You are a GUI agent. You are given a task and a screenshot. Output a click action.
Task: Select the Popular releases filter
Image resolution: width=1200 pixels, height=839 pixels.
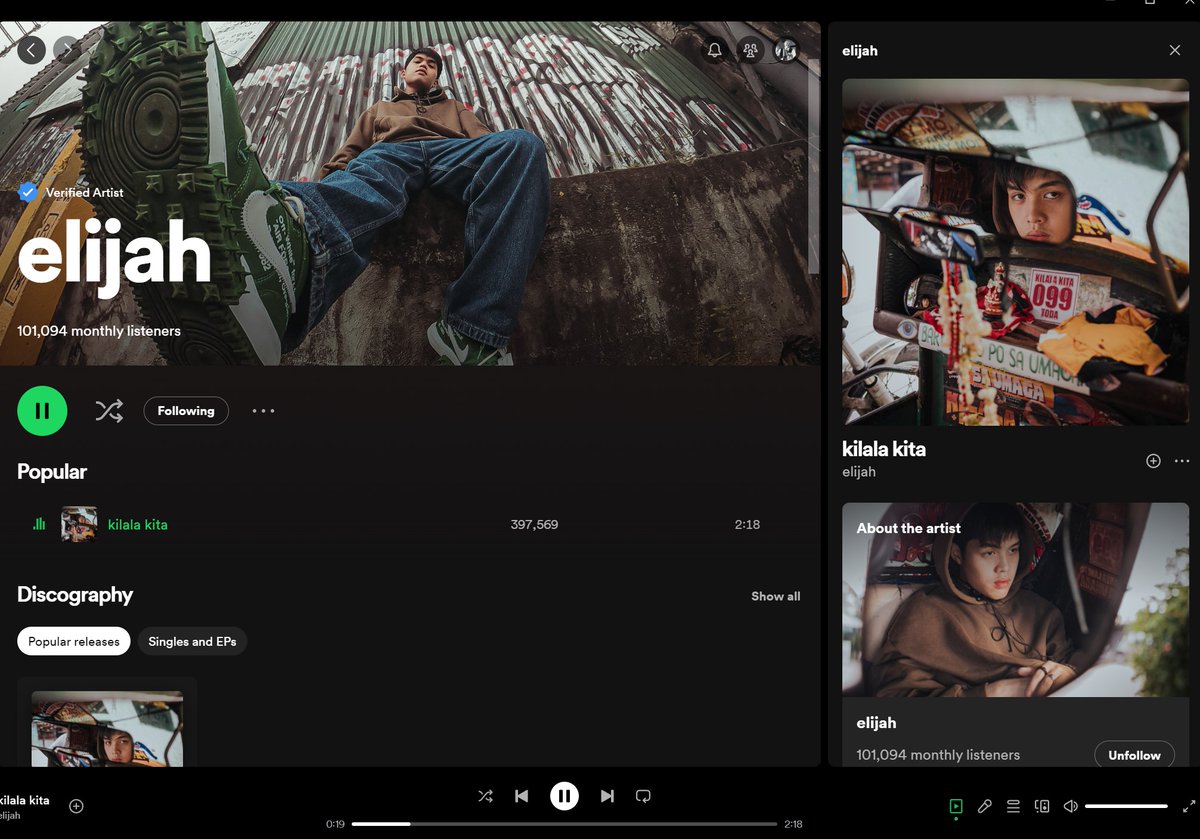click(x=74, y=642)
